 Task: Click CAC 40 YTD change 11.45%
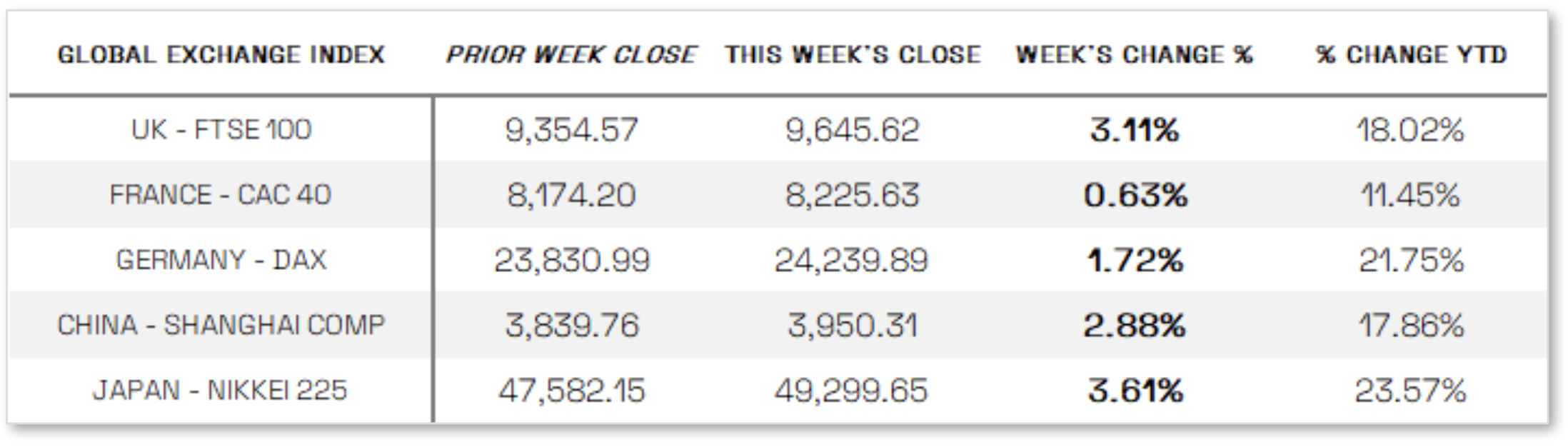click(1410, 195)
